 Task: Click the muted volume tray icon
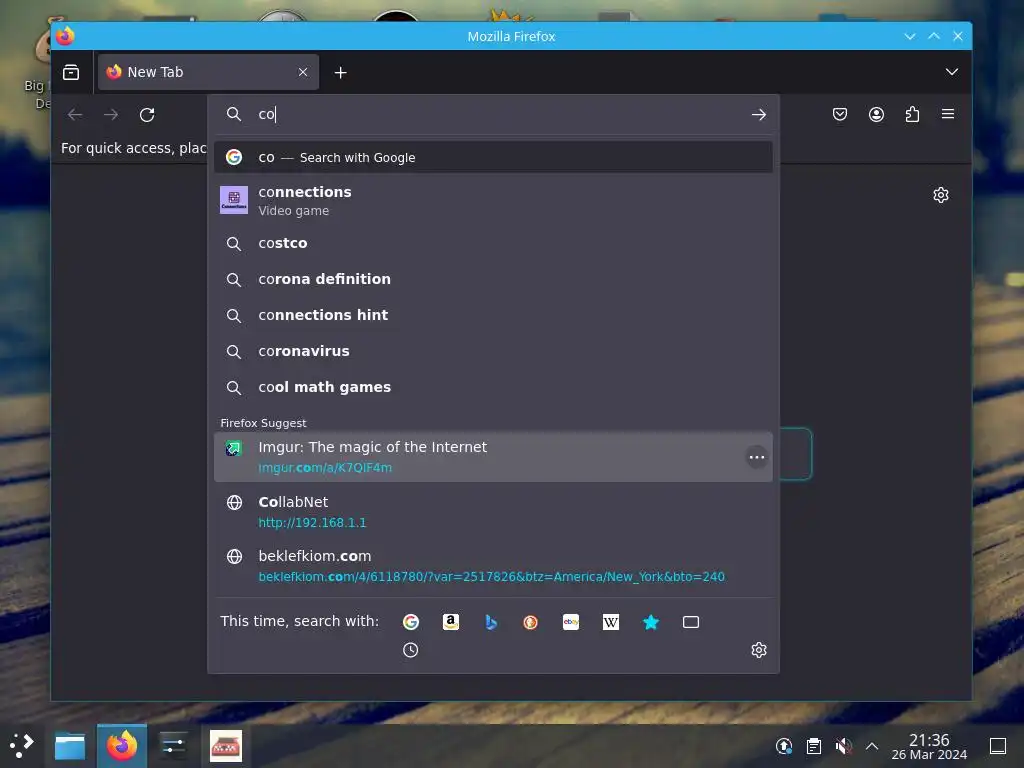coord(843,746)
